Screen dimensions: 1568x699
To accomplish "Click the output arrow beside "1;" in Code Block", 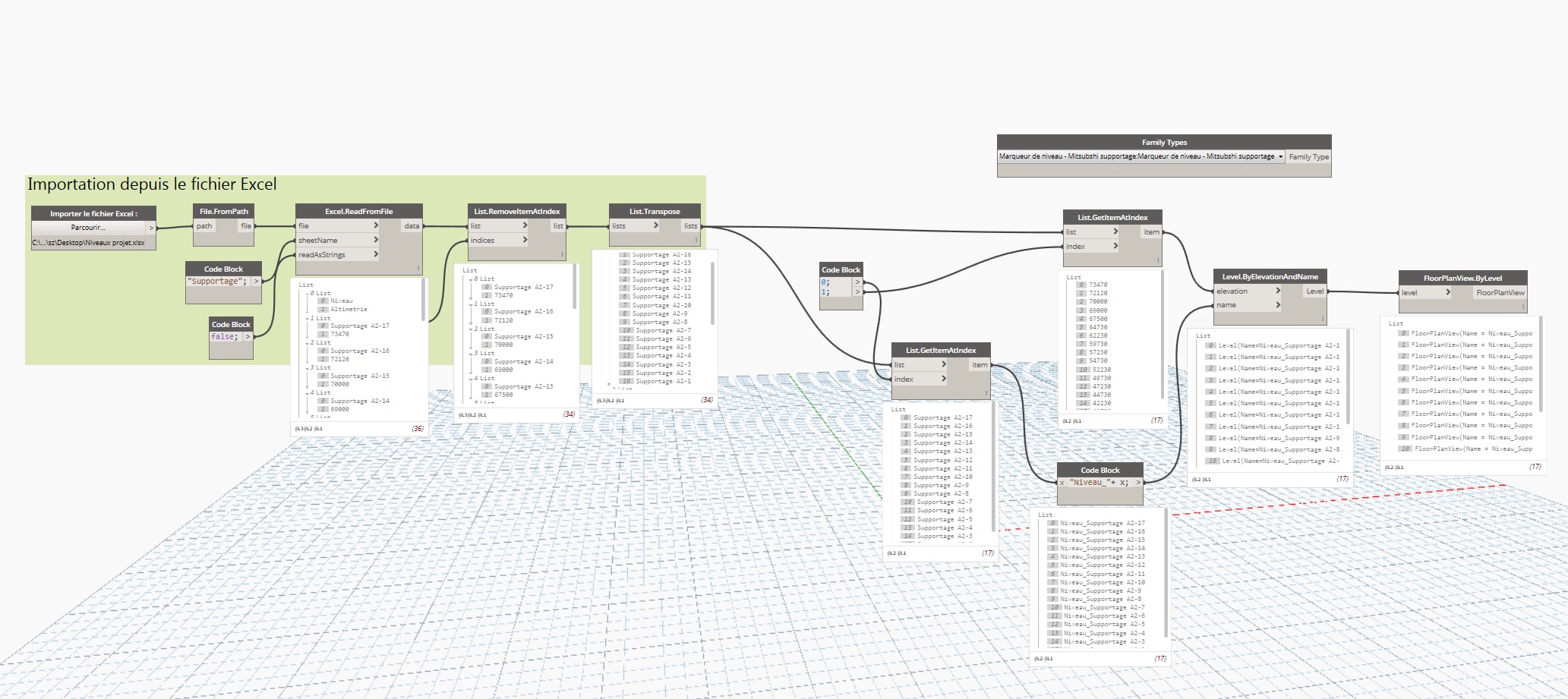I will (858, 292).
